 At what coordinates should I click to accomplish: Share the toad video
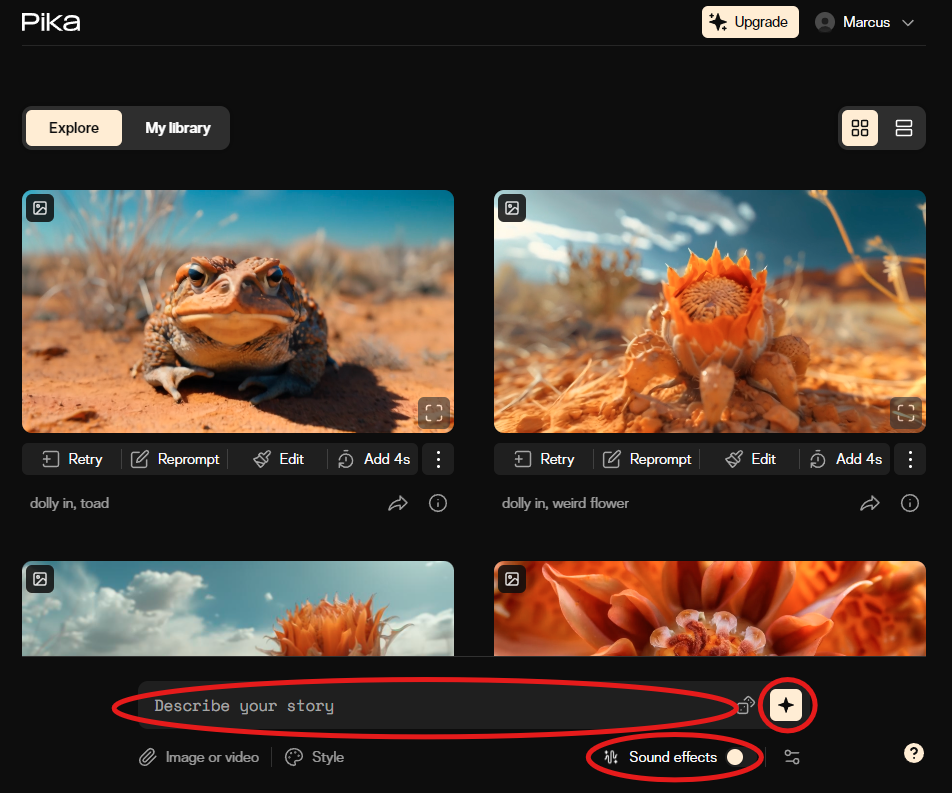tap(398, 503)
